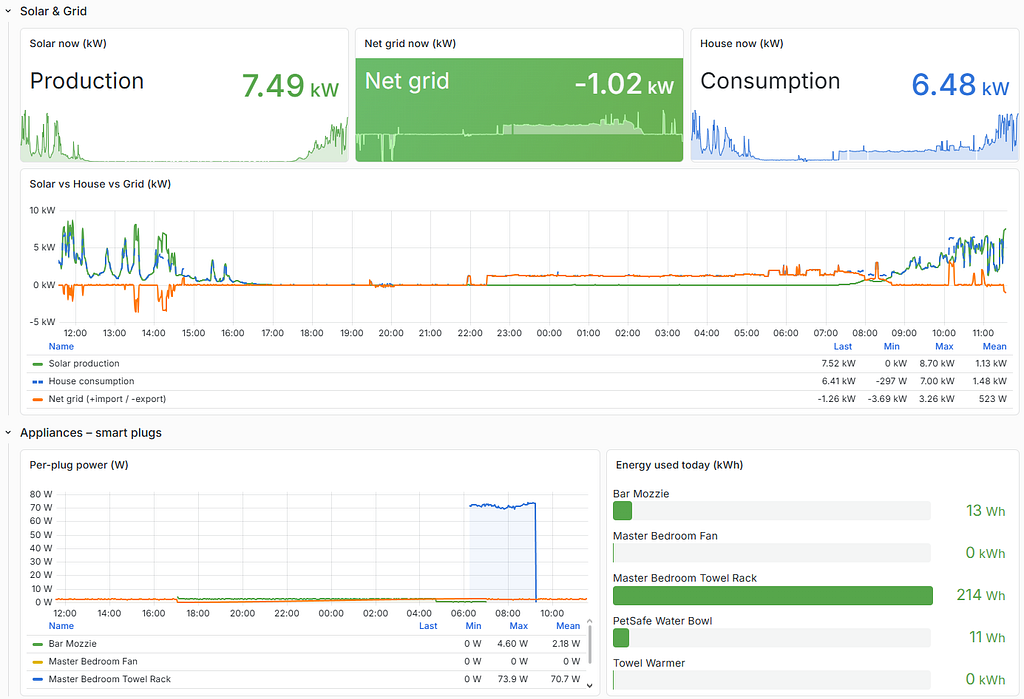Sort Per-plug power legend by Mean column
This screenshot has width=1024, height=699.
568,626
